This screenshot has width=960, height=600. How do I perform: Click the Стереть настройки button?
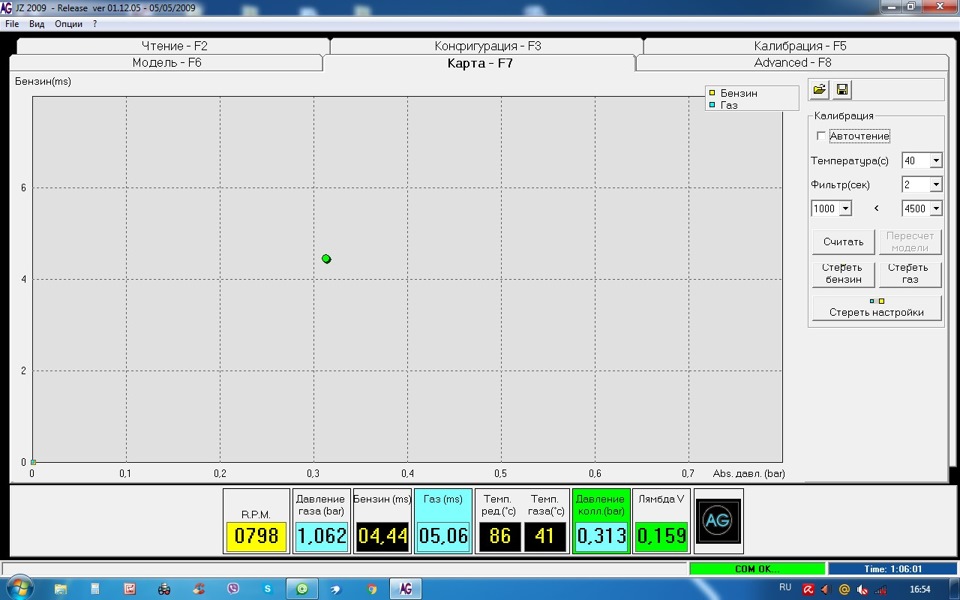point(876,308)
